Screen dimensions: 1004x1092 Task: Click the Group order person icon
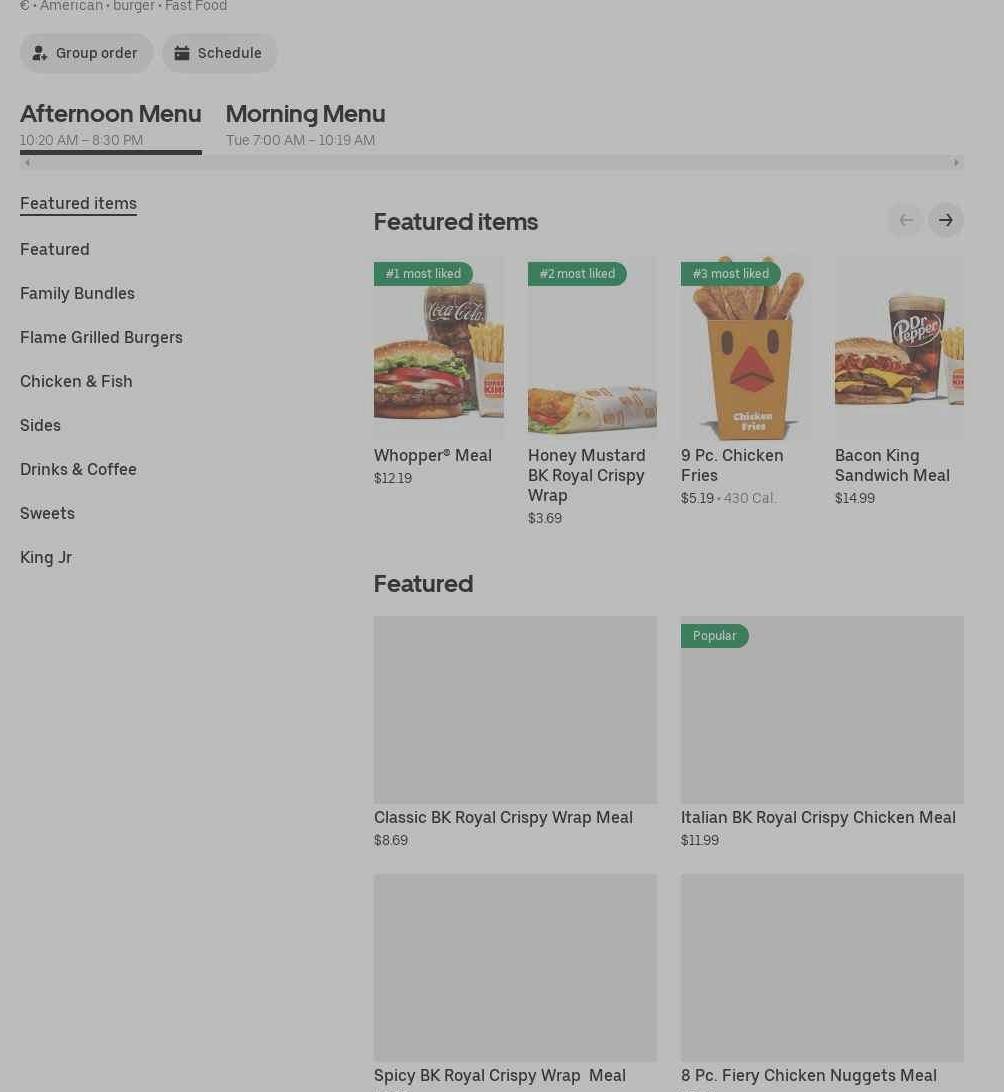click(40, 53)
